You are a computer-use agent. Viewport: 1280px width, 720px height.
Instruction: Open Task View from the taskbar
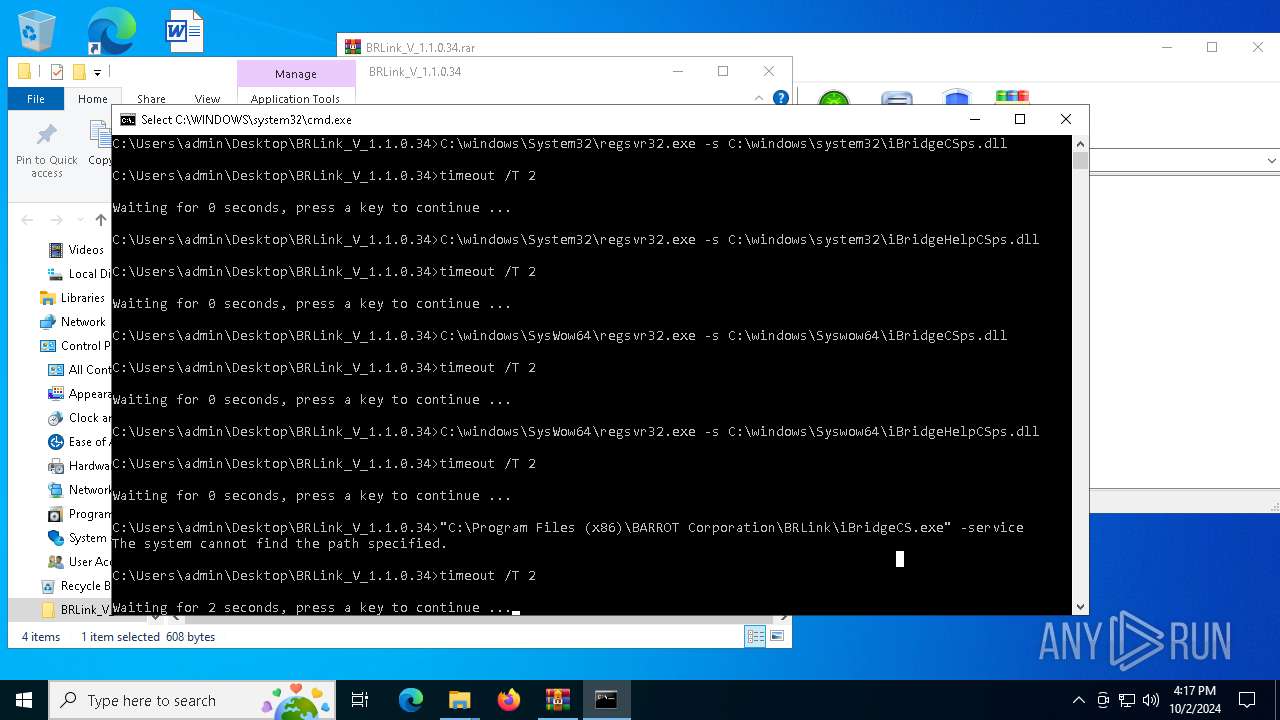pyautogui.click(x=361, y=700)
